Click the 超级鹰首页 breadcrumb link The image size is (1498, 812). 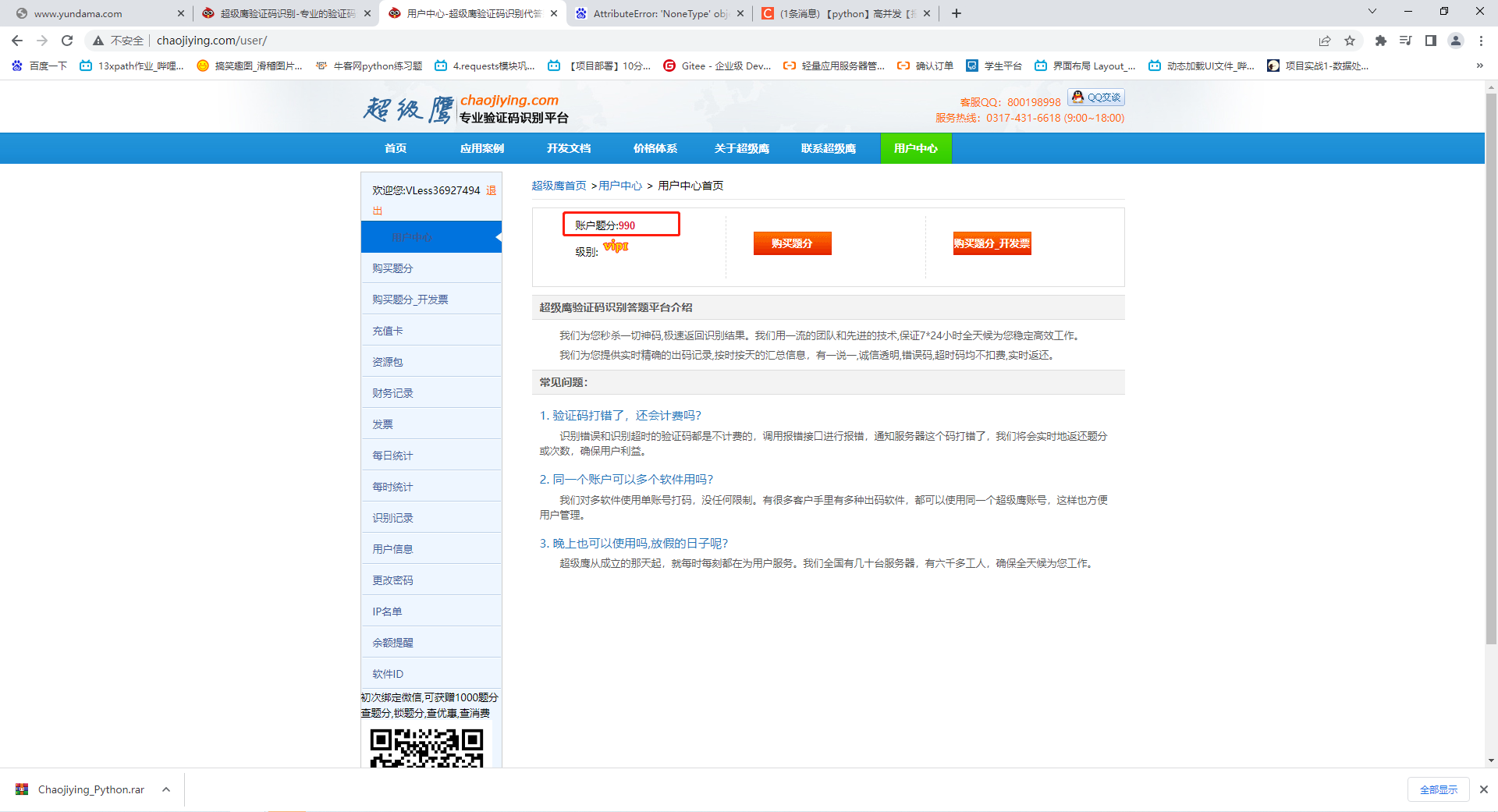click(x=559, y=186)
